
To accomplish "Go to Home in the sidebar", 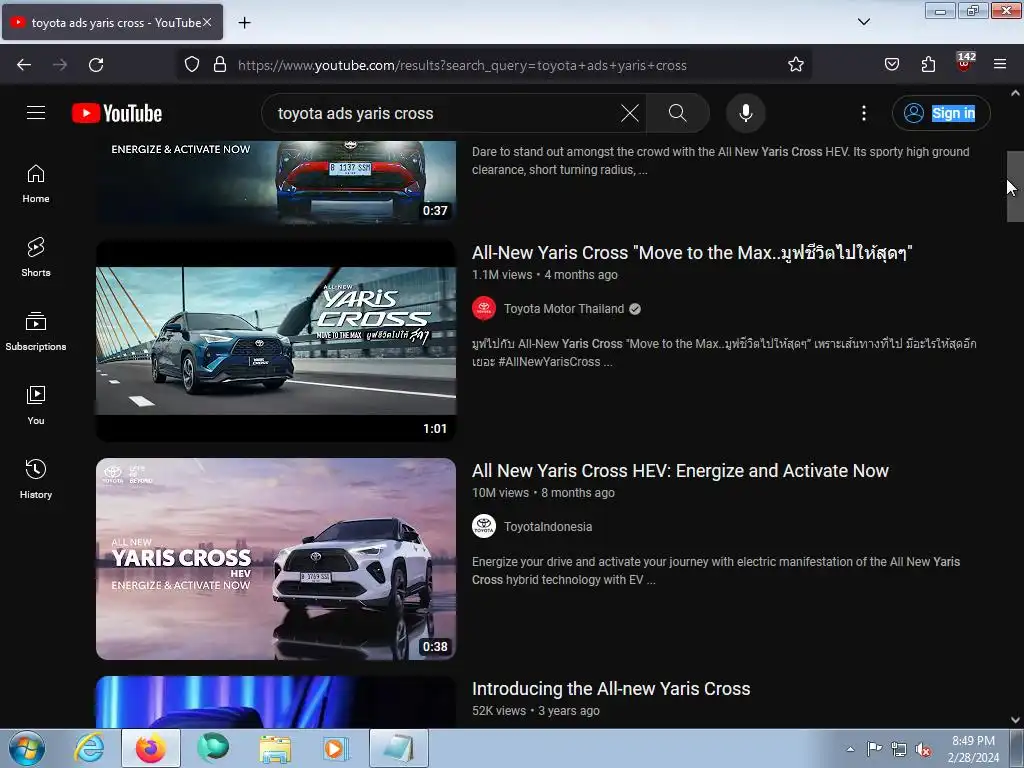I will coord(36,184).
